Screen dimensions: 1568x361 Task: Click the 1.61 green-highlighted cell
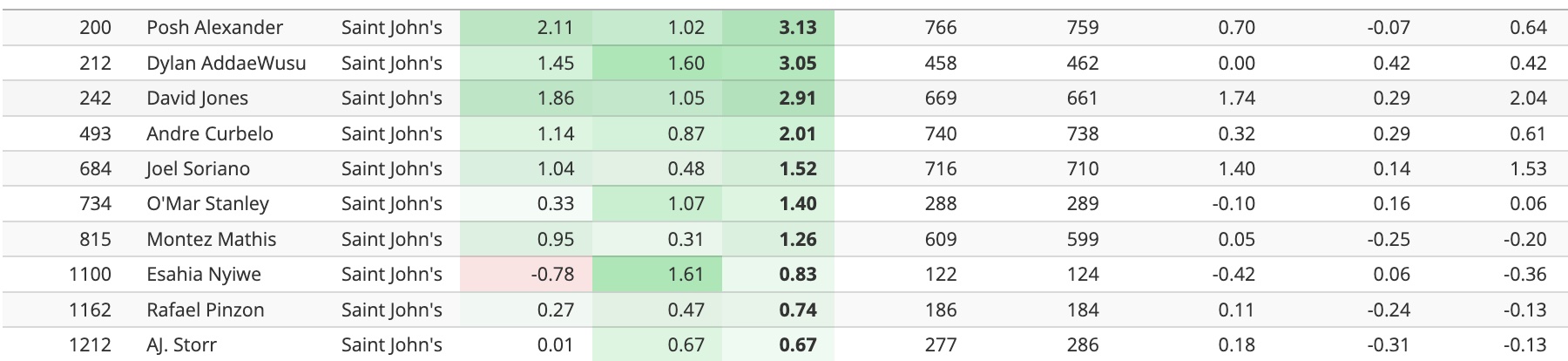(686, 275)
